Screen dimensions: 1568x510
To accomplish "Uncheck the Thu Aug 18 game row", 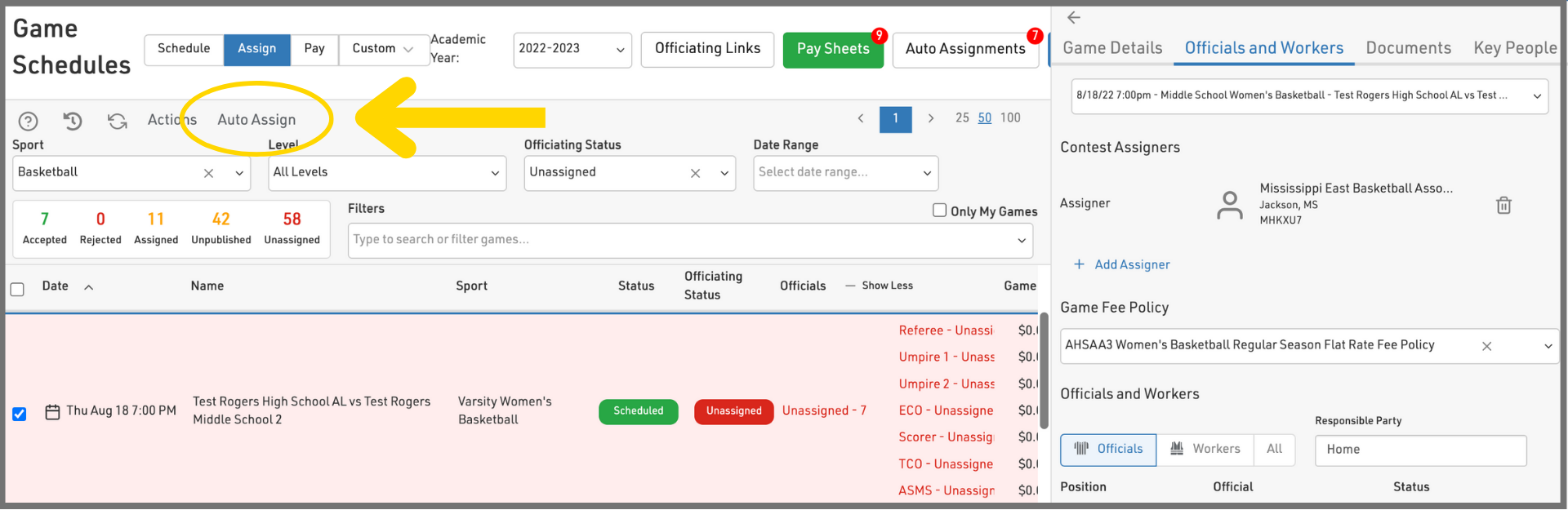I will pos(19,414).
